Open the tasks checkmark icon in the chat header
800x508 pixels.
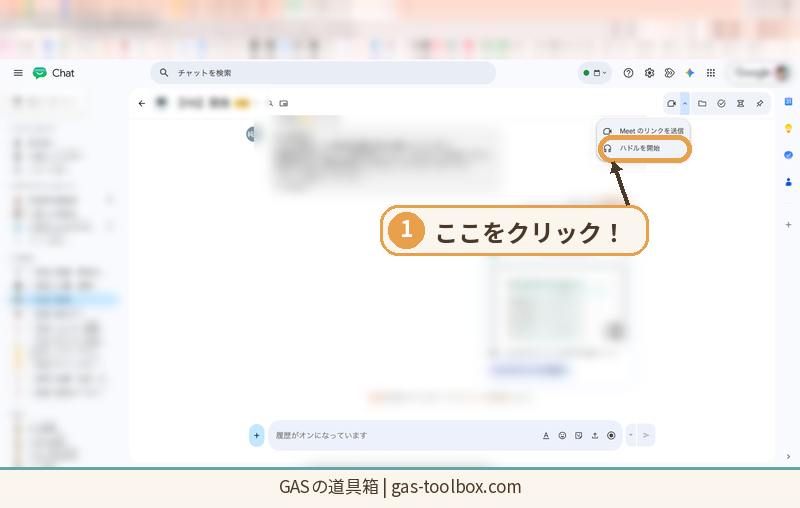721,104
